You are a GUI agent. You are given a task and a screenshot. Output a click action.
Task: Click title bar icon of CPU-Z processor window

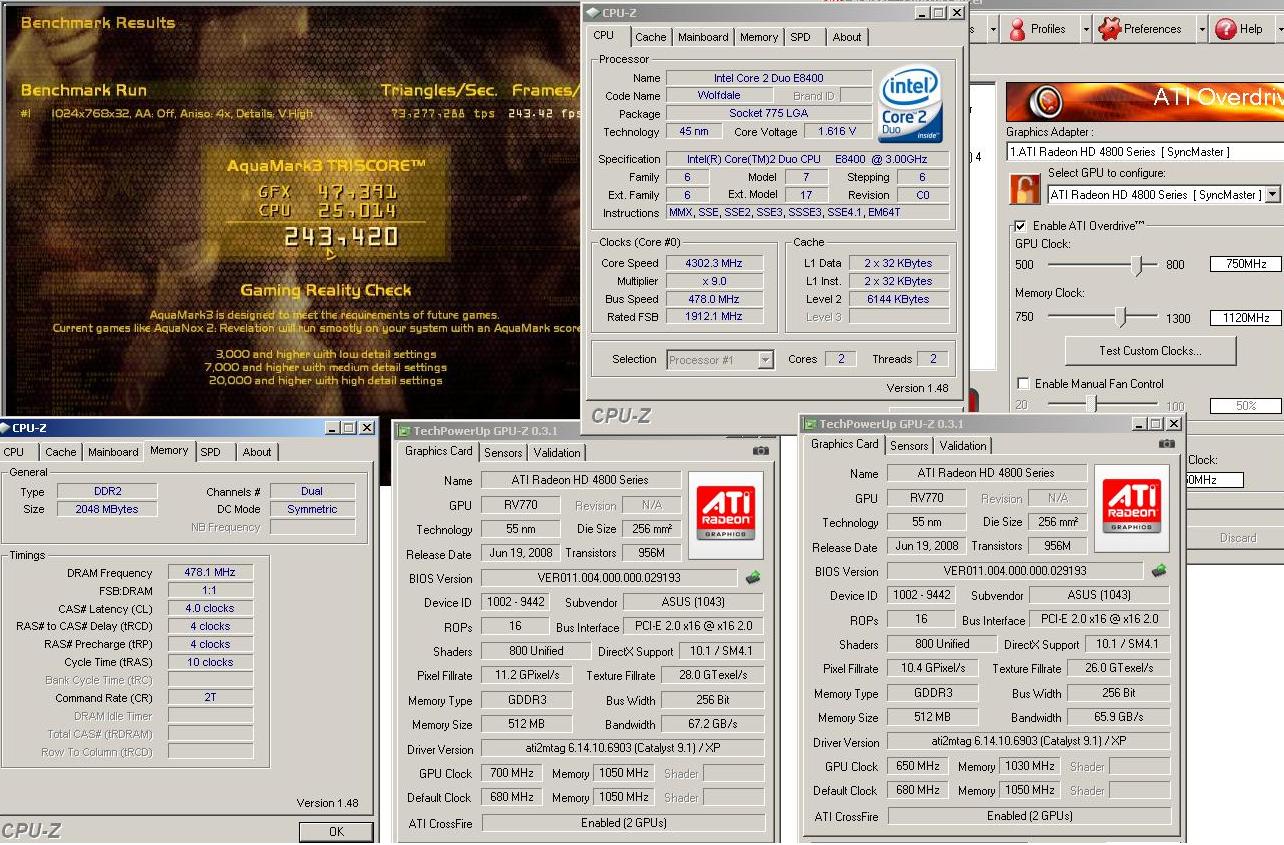click(x=592, y=12)
